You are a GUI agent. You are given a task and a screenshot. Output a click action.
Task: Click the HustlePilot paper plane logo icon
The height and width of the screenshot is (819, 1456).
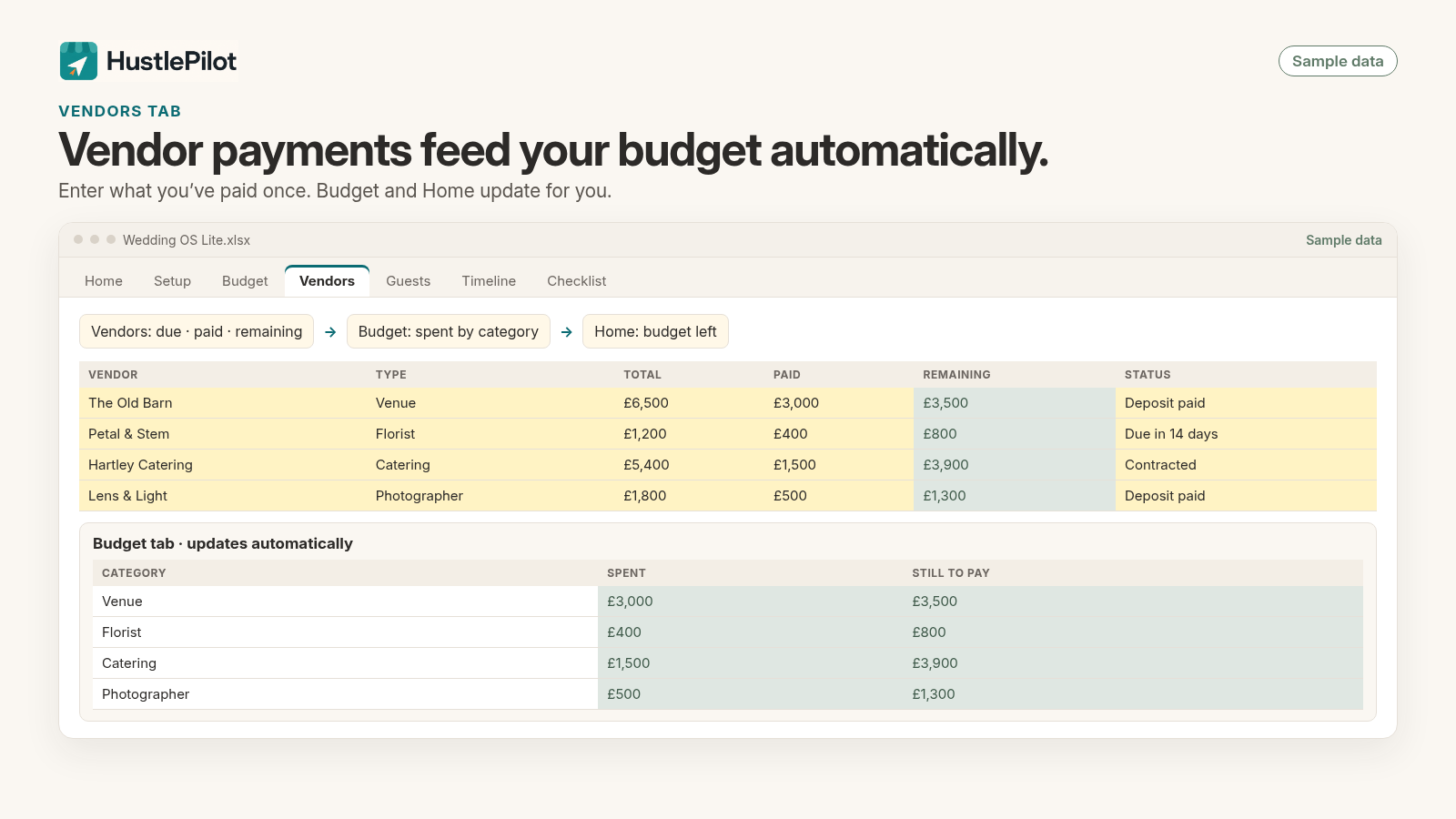point(78,61)
